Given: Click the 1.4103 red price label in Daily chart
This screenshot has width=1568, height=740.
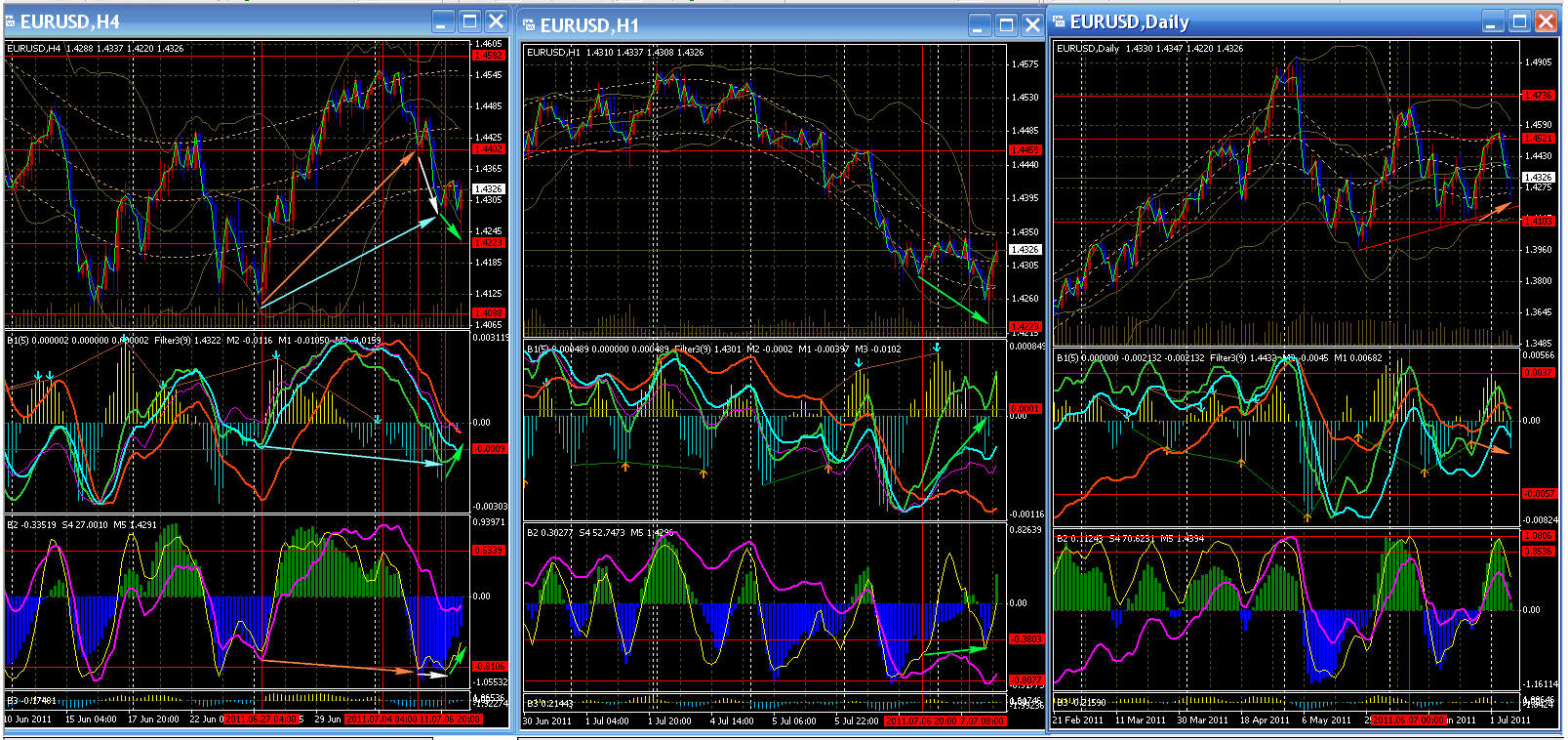Looking at the screenshot, I should click(x=1538, y=221).
